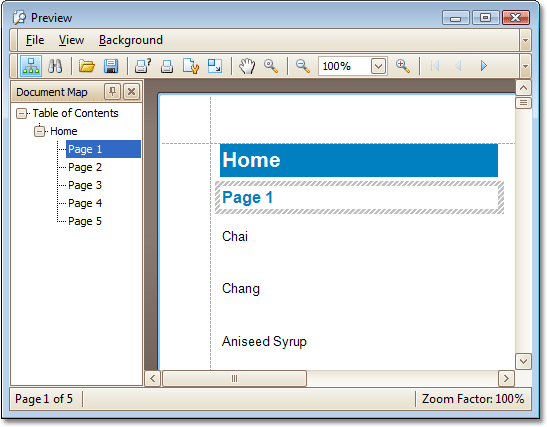Save the document with the floppy icon
547x427 pixels.
pyautogui.click(x=111, y=66)
